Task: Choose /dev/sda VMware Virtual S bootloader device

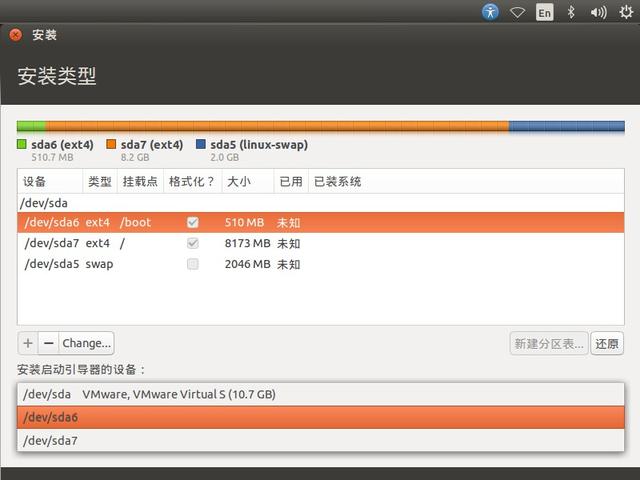Action: [320, 394]
